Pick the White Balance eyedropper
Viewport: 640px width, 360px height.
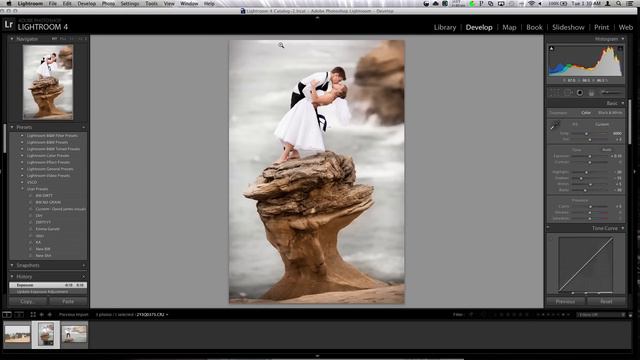coord(555,125)
